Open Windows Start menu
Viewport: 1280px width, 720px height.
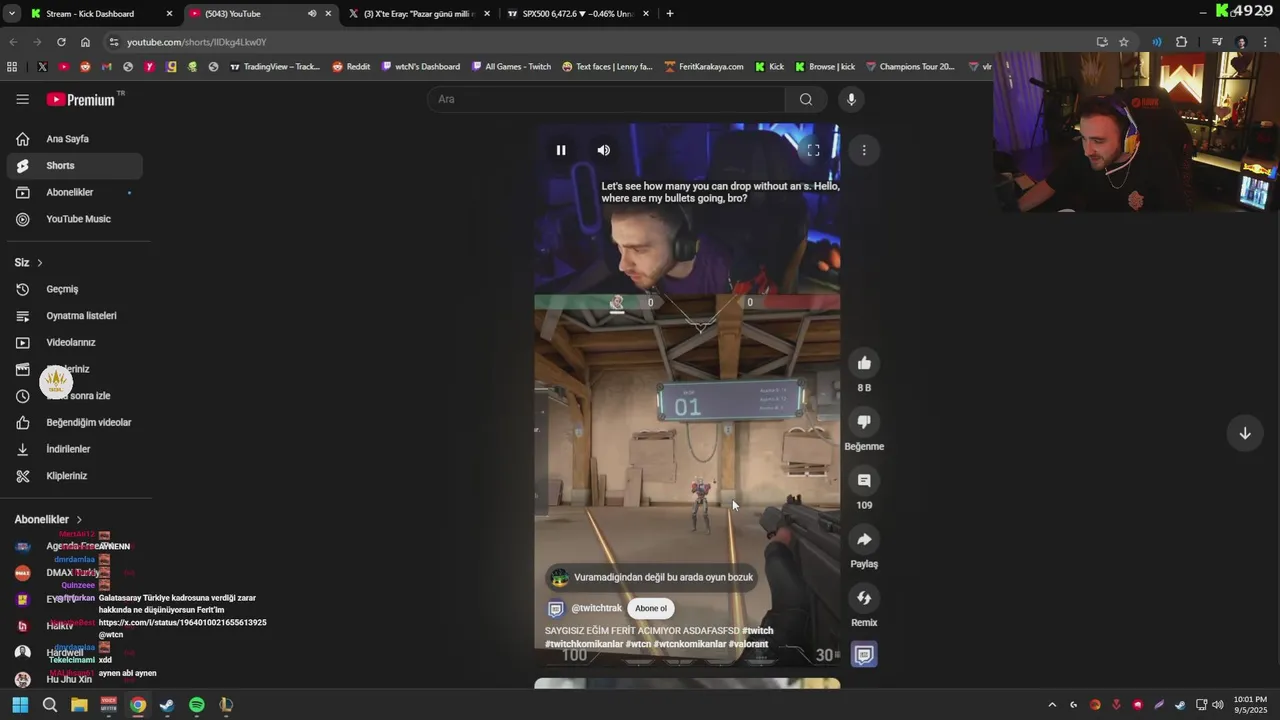(x=20, y=705)
